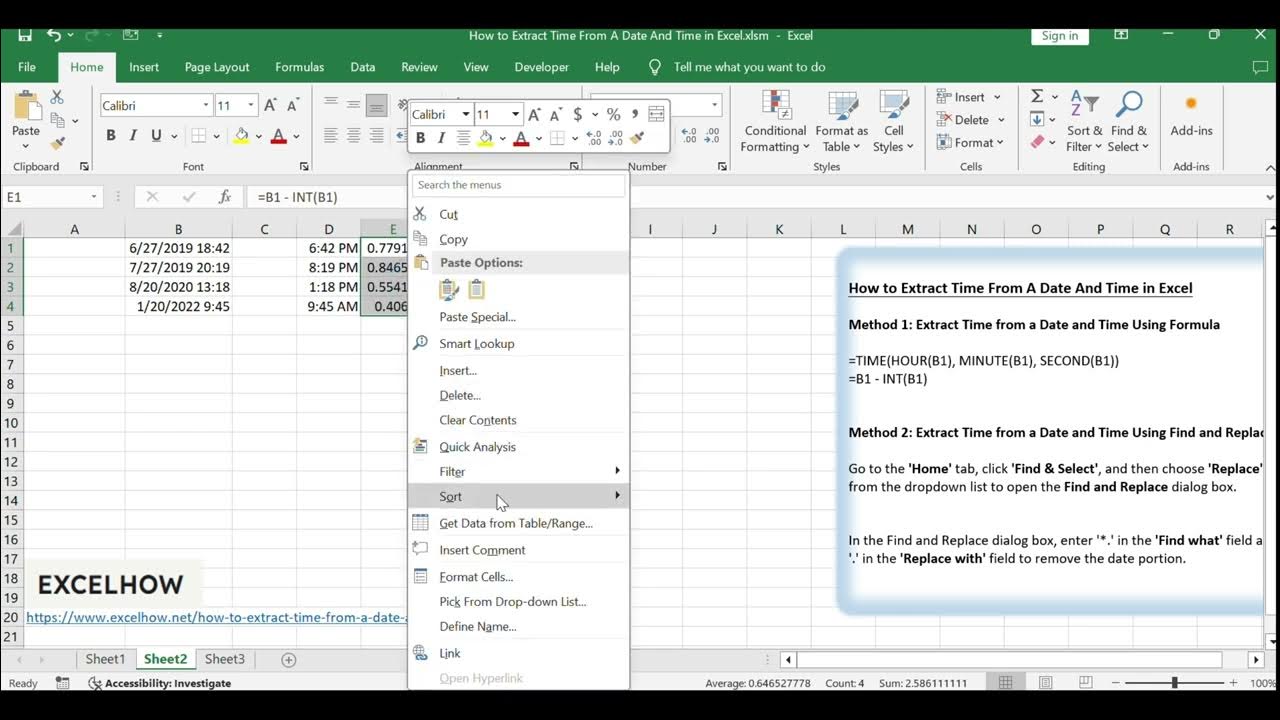Click the second Paste Options clipboard icon
Screen dimensions: 1280x720
coord(477,289)
